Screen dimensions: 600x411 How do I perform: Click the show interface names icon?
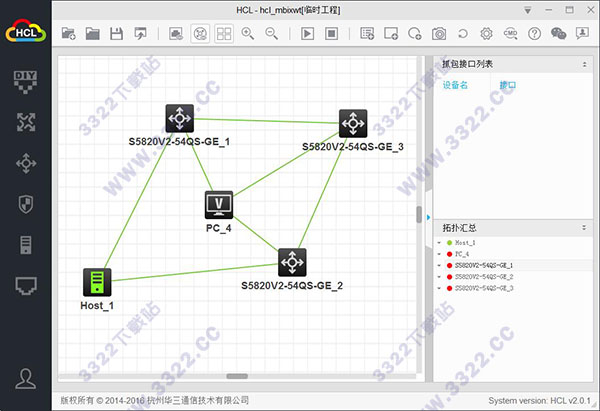176,34
